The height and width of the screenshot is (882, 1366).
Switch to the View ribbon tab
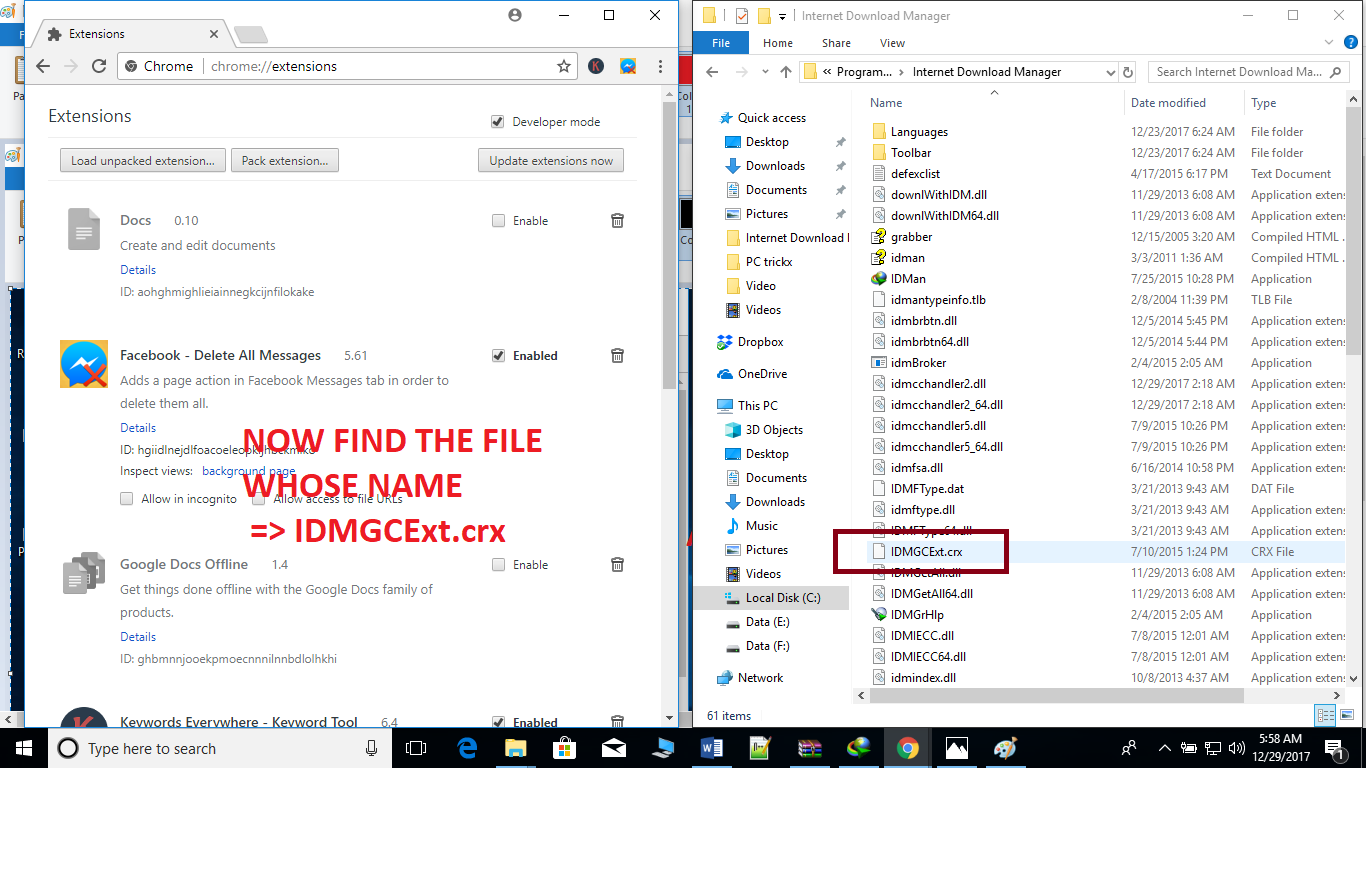[x=892, y=42]
